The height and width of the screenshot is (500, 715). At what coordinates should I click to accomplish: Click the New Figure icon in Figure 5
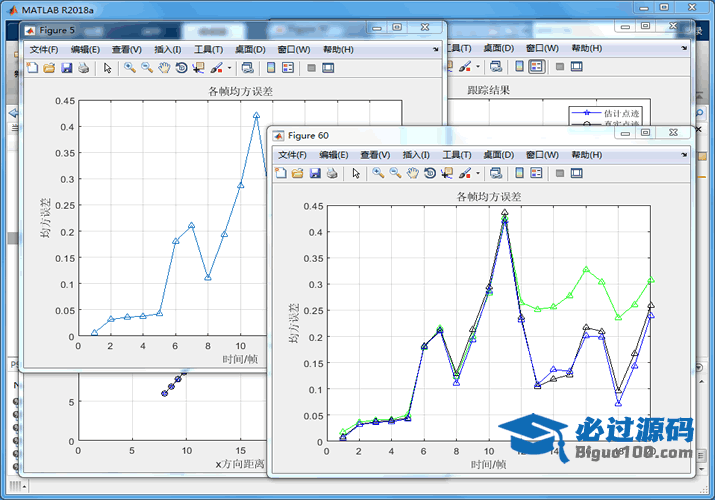(32, 67)
